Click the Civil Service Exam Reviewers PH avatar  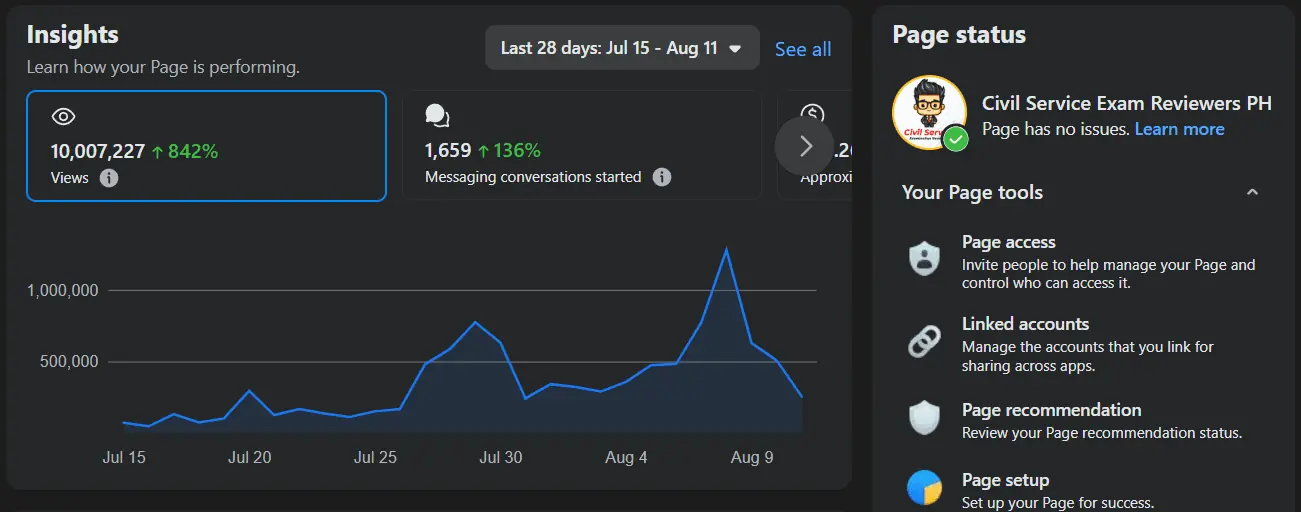coord(929,112)
